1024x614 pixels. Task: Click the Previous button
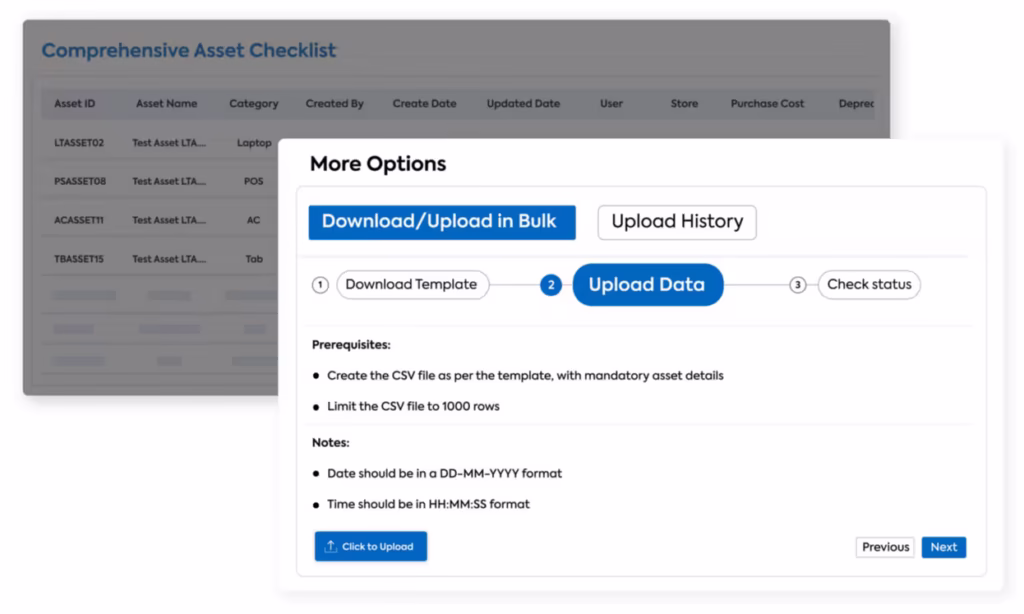point(885,547)
